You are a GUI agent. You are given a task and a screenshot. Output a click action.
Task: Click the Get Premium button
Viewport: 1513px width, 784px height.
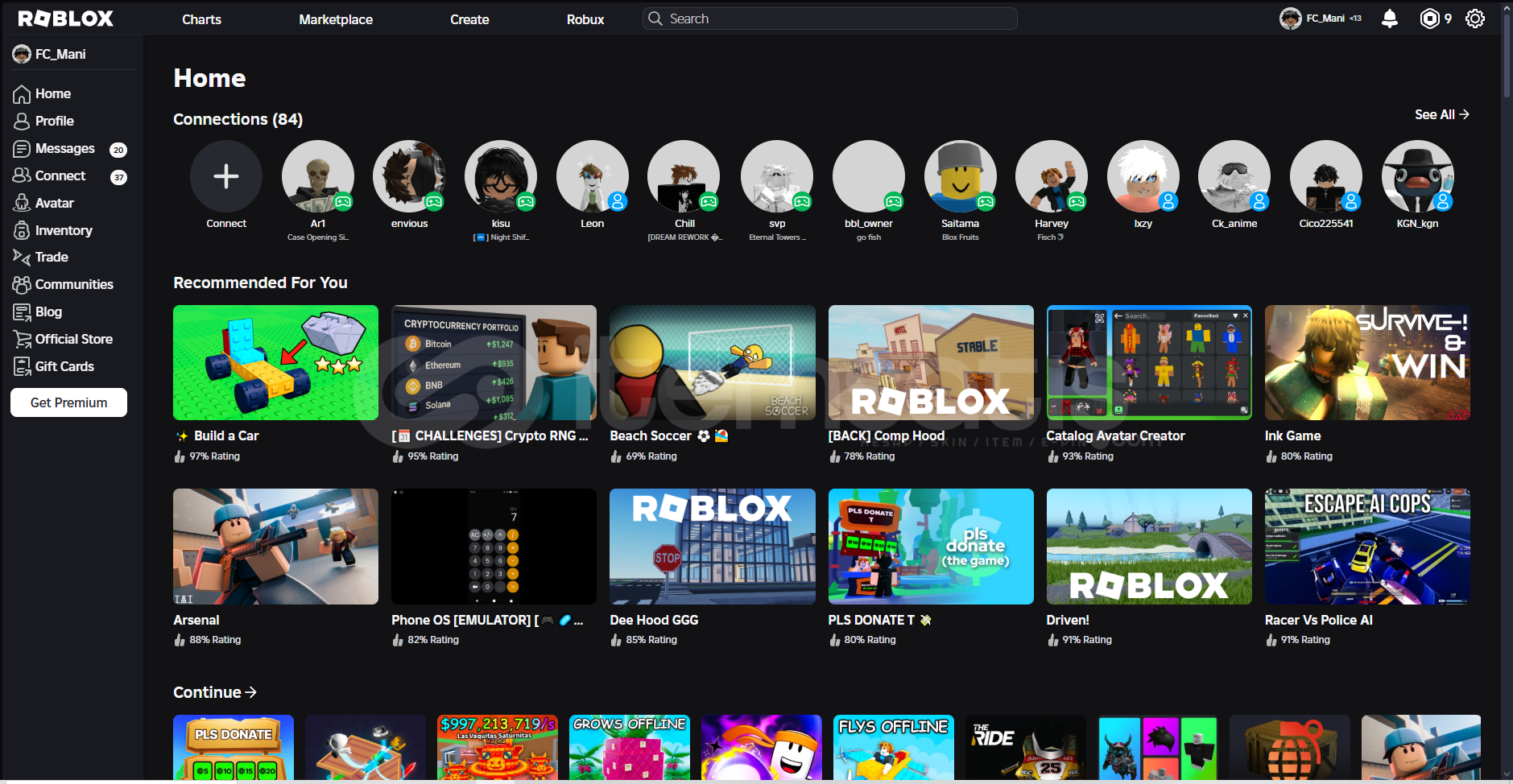(x=68, y=402)
